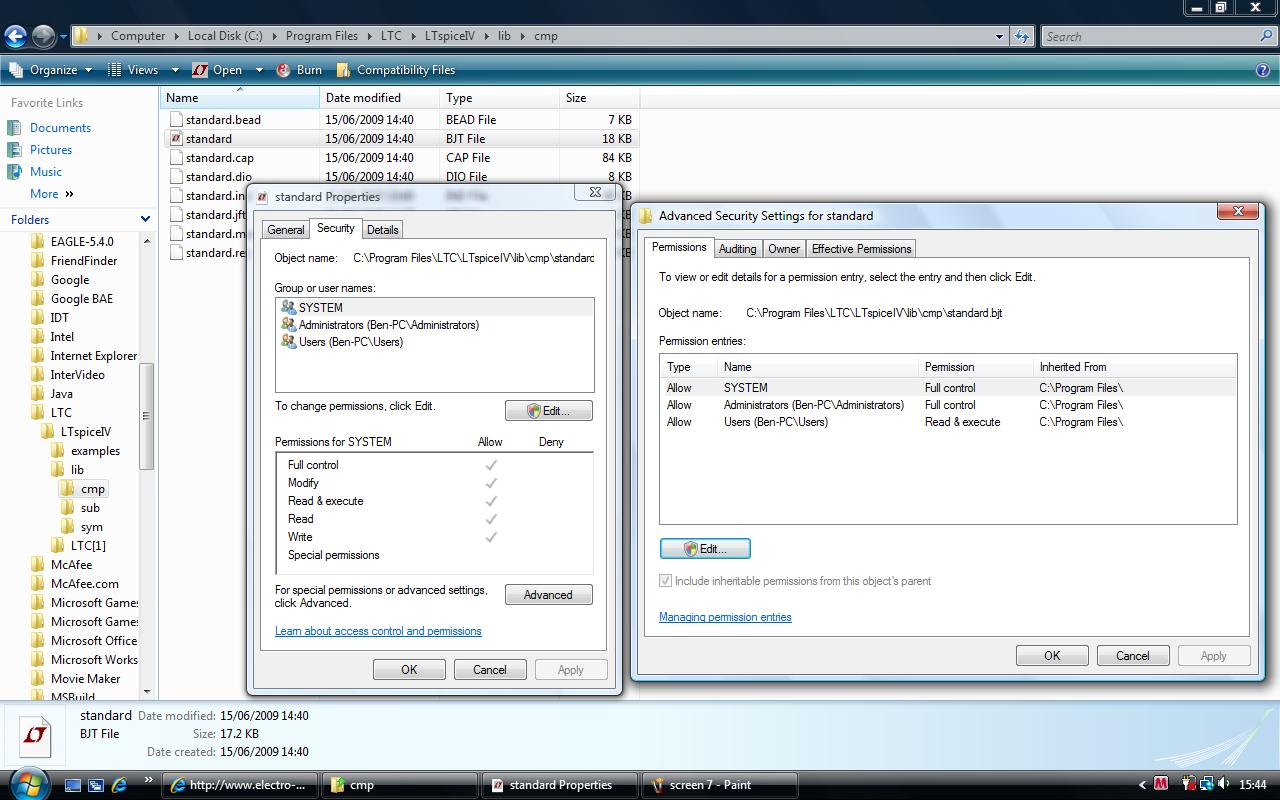Switch to the Owner tab

[784, 249]
